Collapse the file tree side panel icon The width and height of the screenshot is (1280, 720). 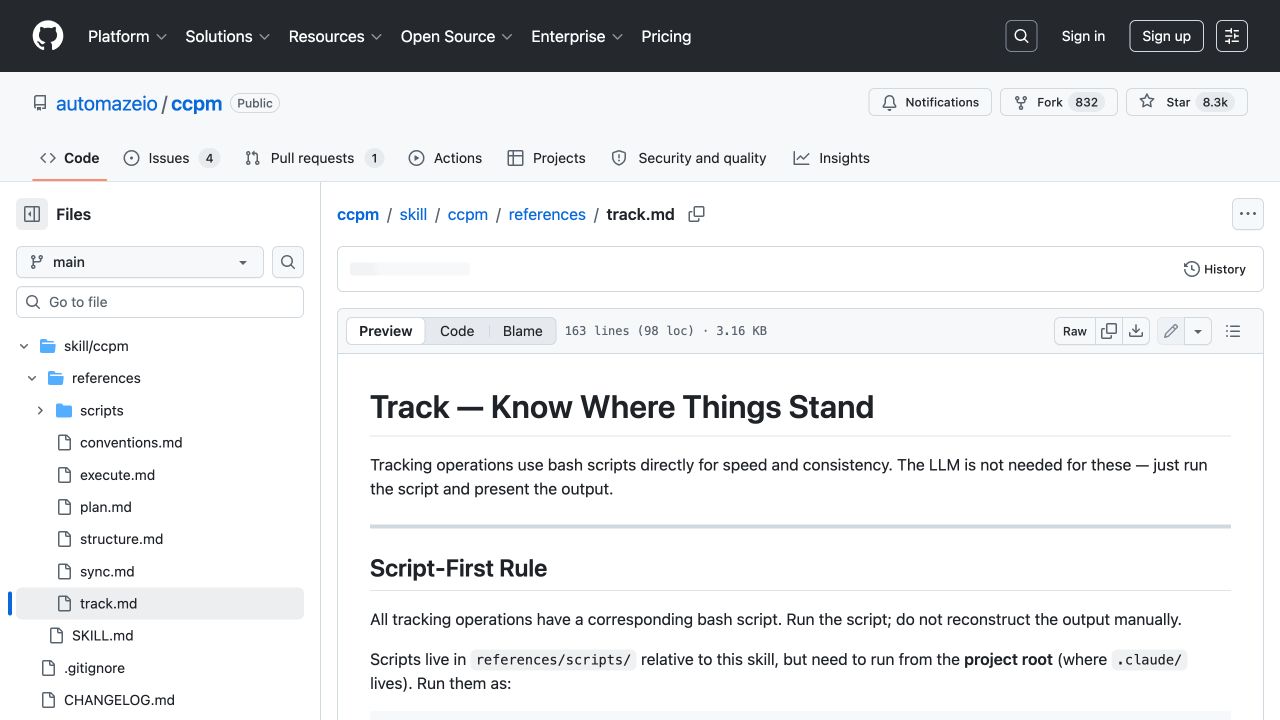[32, 214]
